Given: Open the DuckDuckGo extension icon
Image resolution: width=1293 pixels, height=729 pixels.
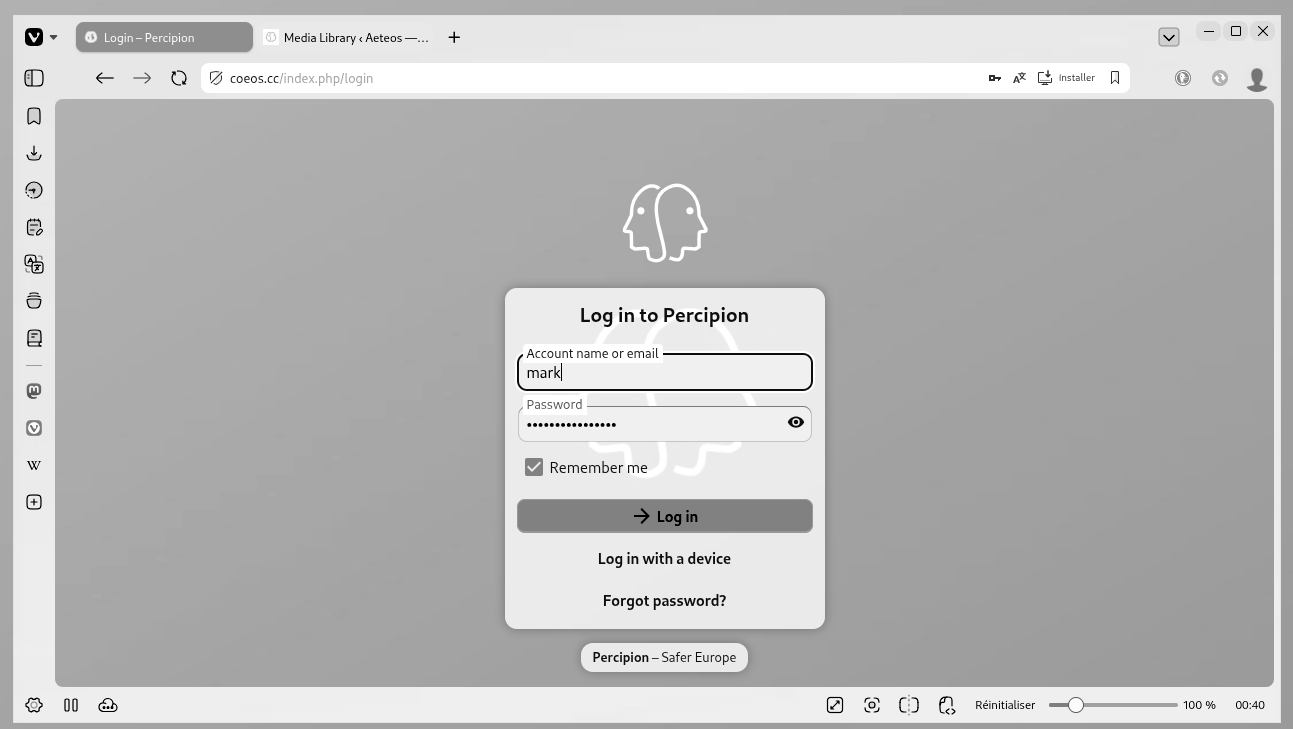Looking at the screenshot, I should click(1183, 78).
